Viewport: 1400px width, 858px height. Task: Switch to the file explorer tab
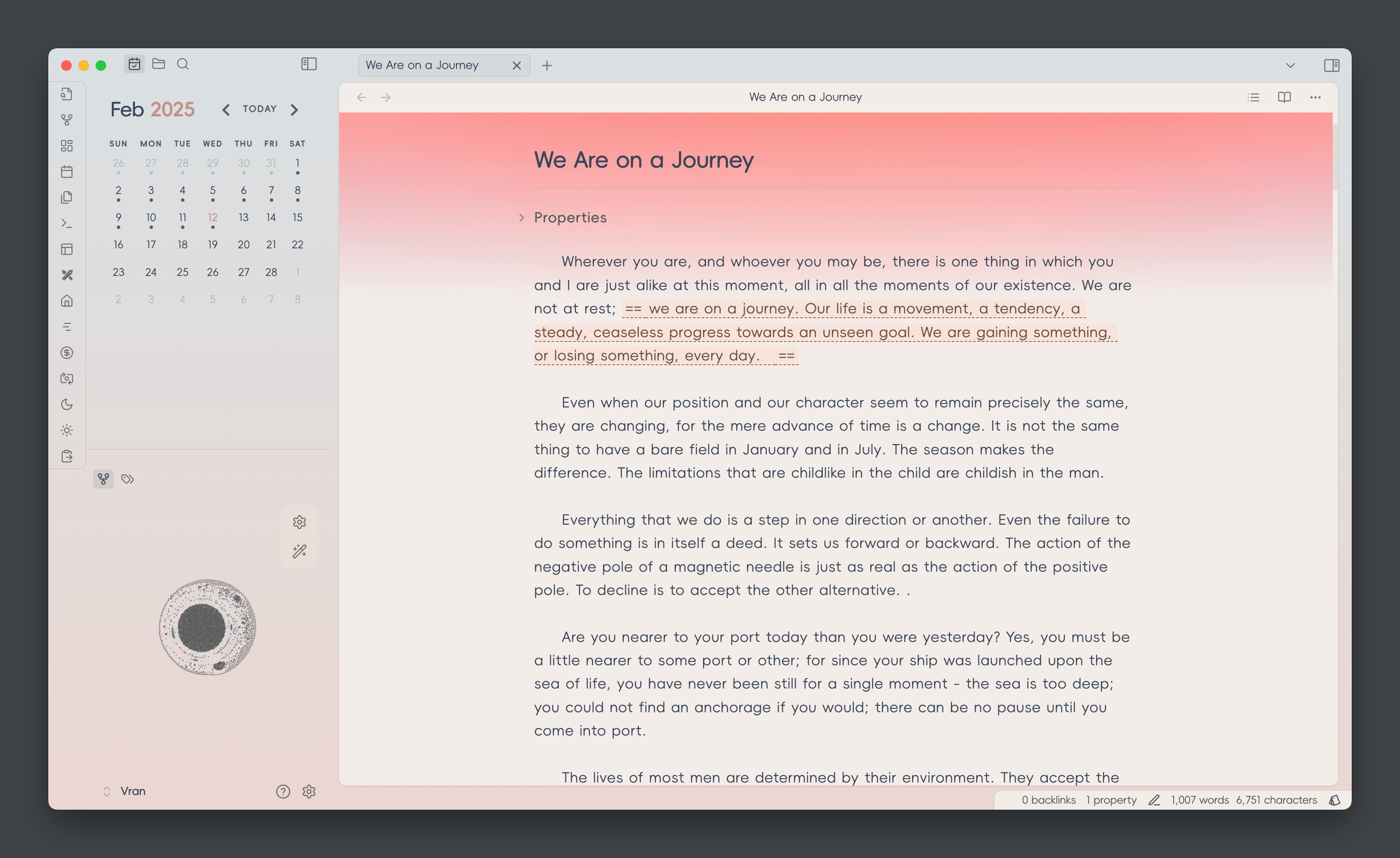click(159, 64)
